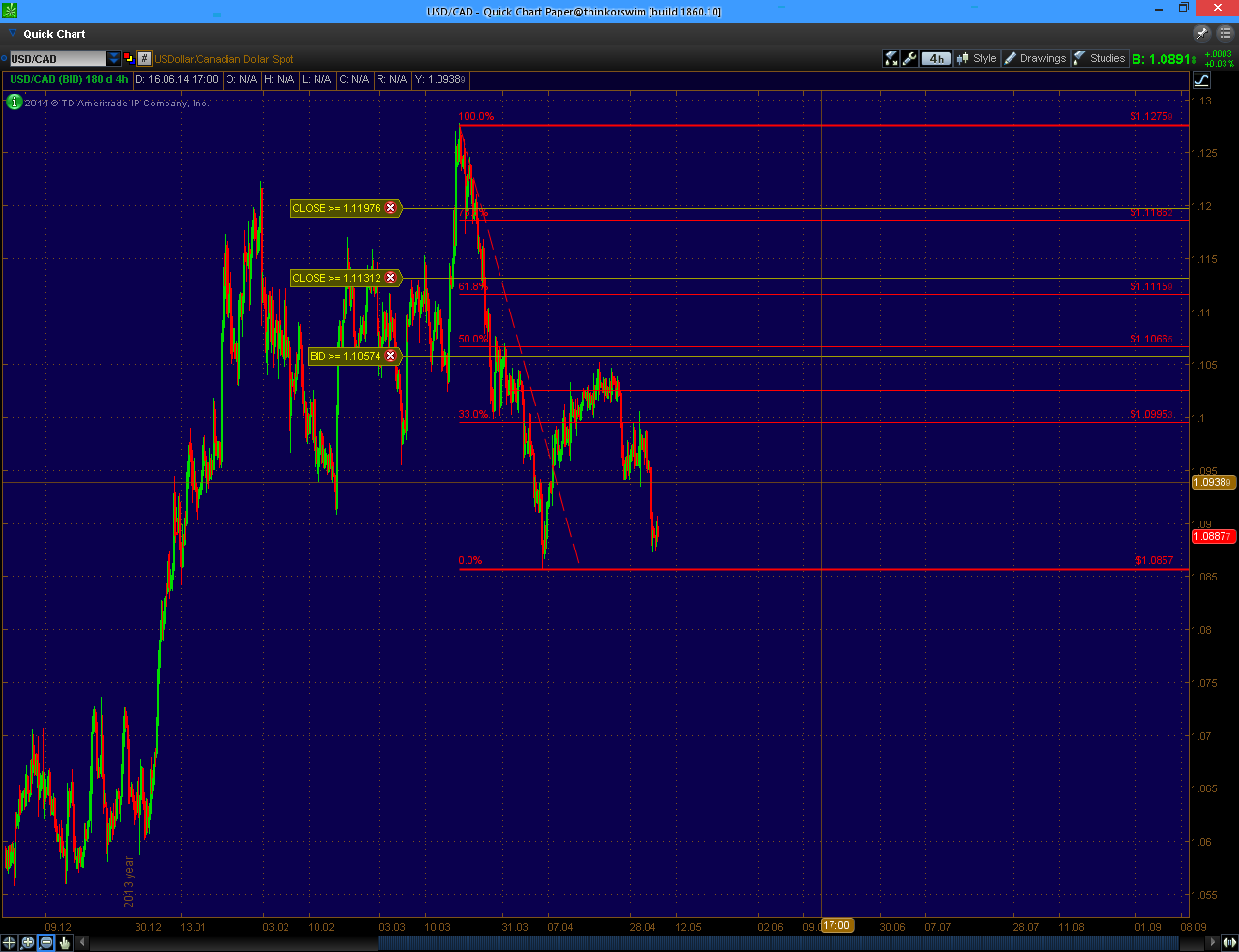Image resolution: width=1239 pixels, height=952 pixels.
Task: Open the gadget list menu icon
Action: [1224, 33]
